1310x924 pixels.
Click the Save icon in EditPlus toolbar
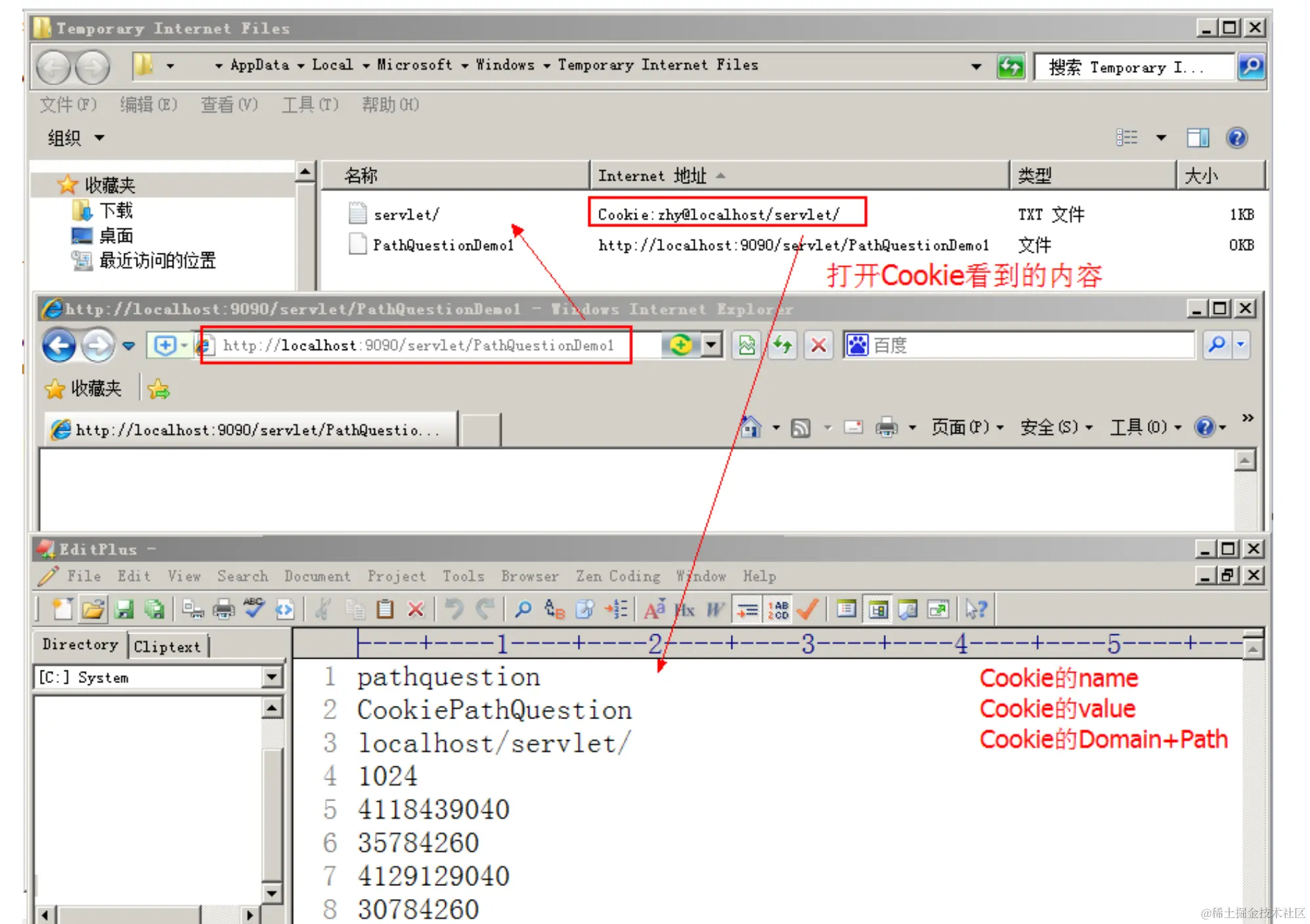click(x=123, y=610)
